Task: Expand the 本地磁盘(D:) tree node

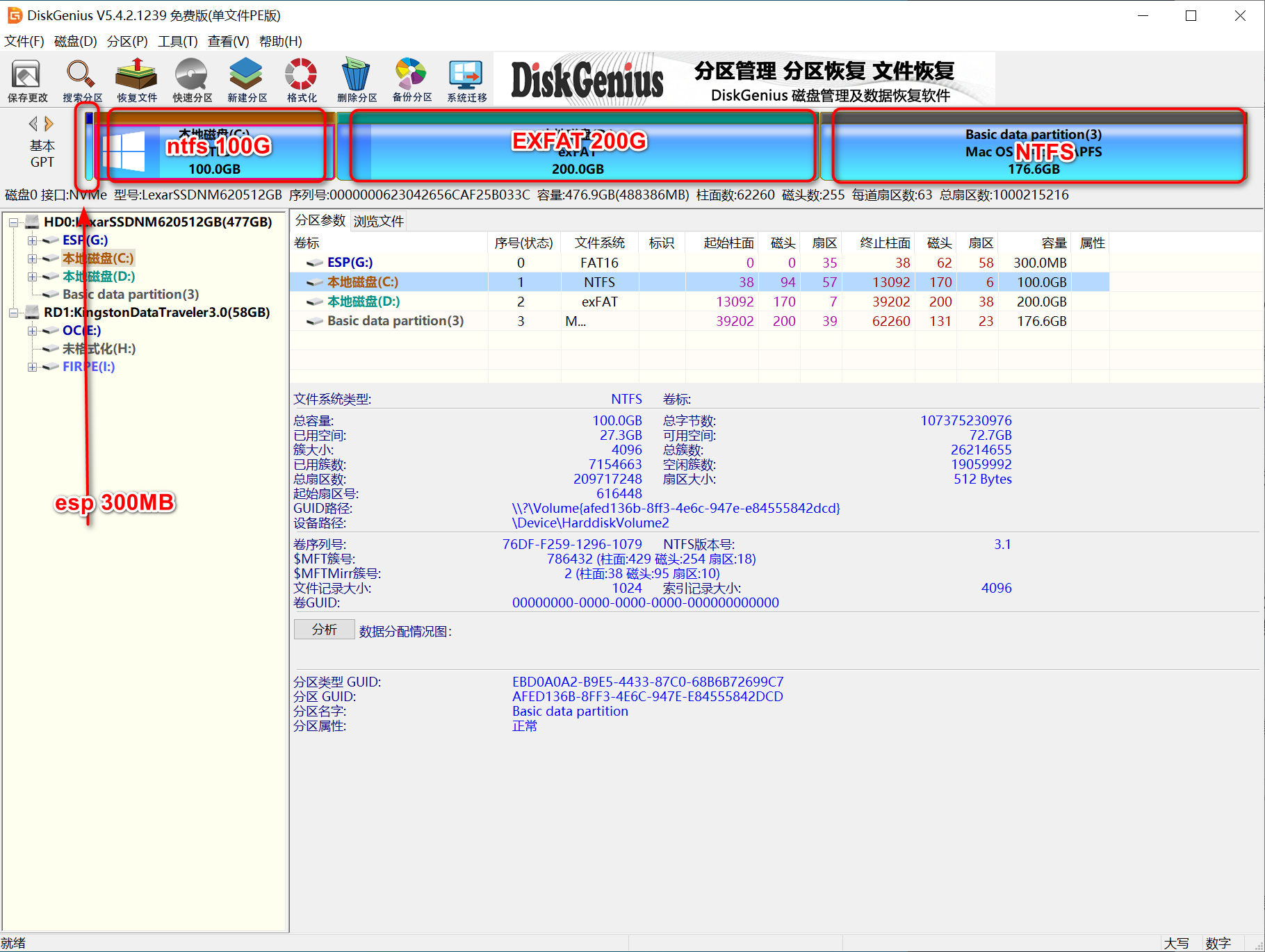Action: click(32, 277)
